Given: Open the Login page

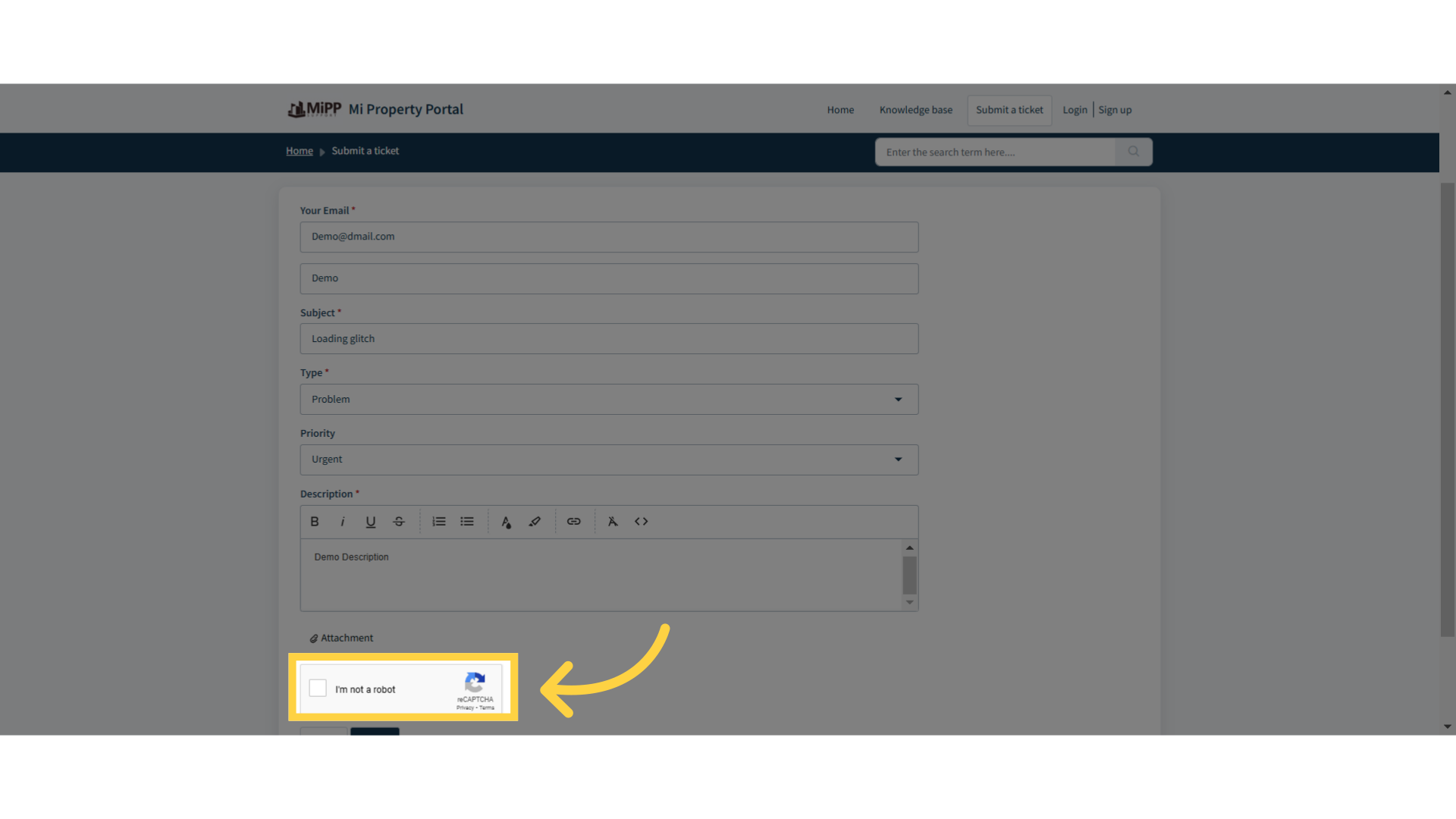Looking at the screenshot, I should click(x=1075, y=110).
